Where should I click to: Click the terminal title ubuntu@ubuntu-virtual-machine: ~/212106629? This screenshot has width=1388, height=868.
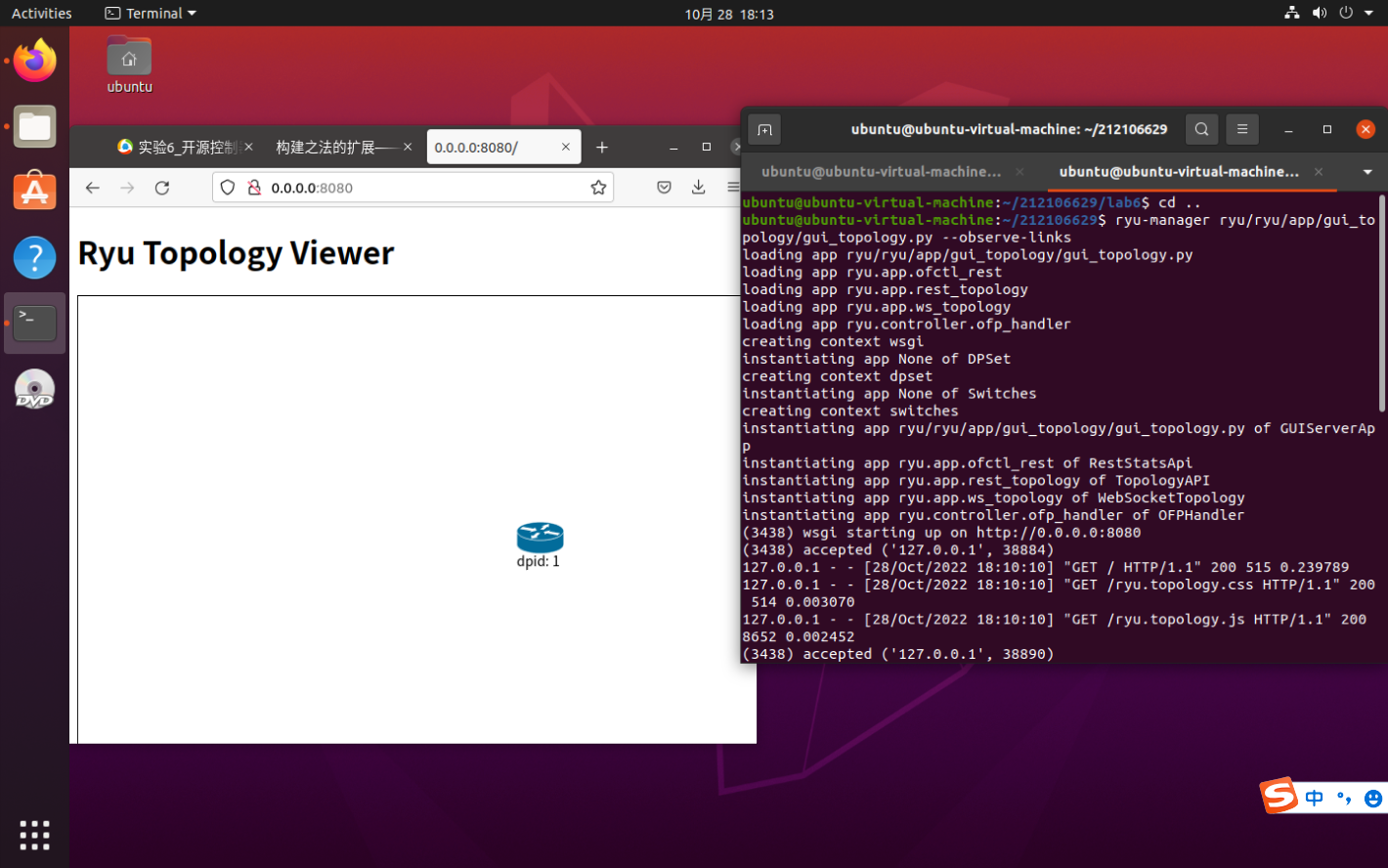(x=1009, y=129)
